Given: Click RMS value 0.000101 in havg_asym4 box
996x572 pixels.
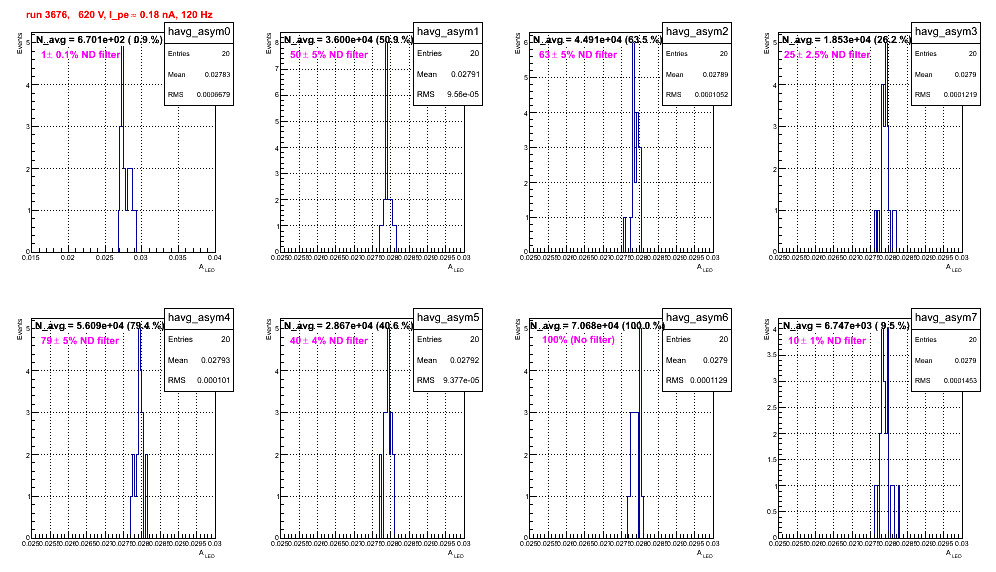Looking at the screenshot, I should click(213, 380).
